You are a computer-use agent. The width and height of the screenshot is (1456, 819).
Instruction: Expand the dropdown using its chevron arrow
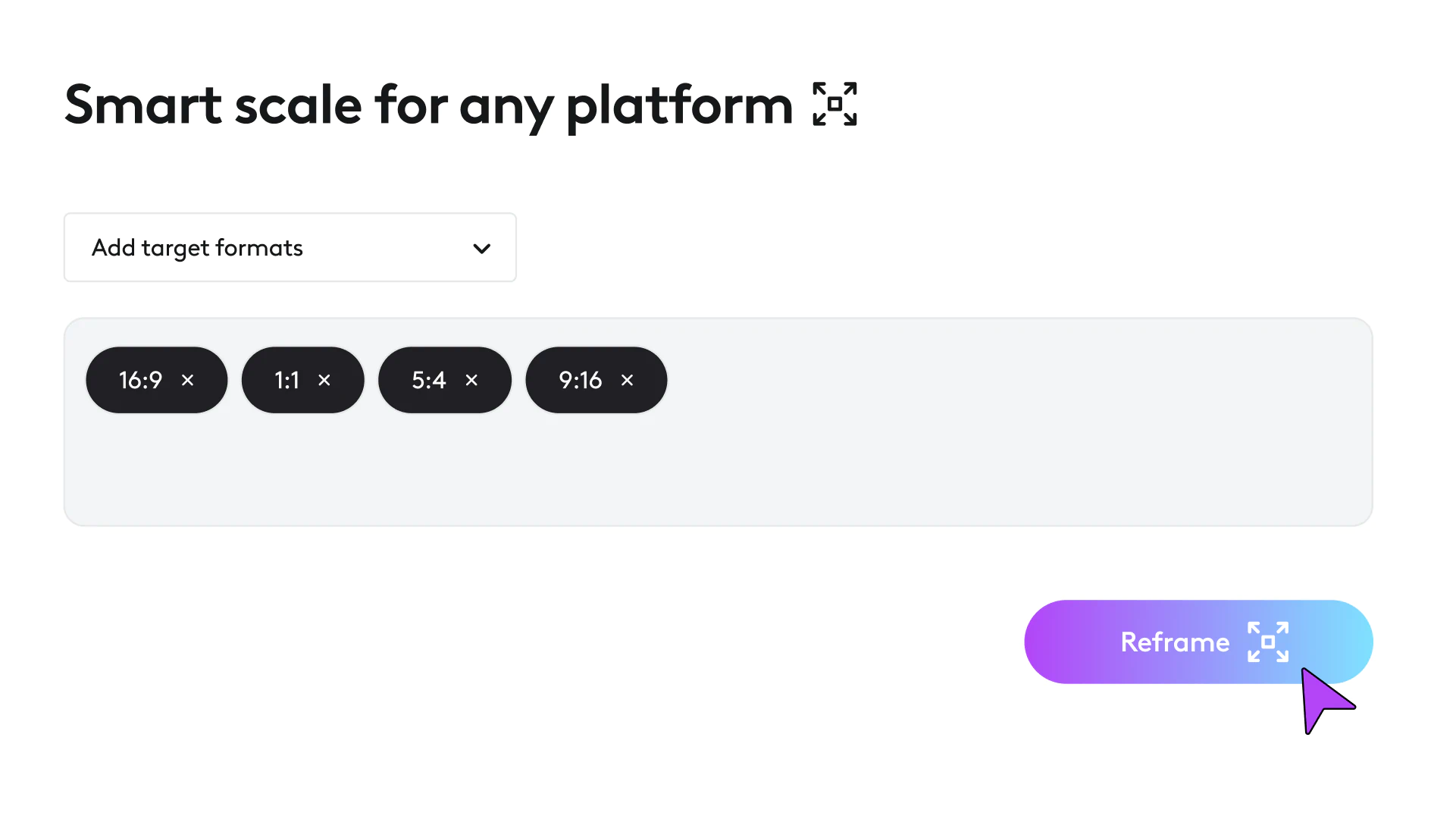(481, 248)
